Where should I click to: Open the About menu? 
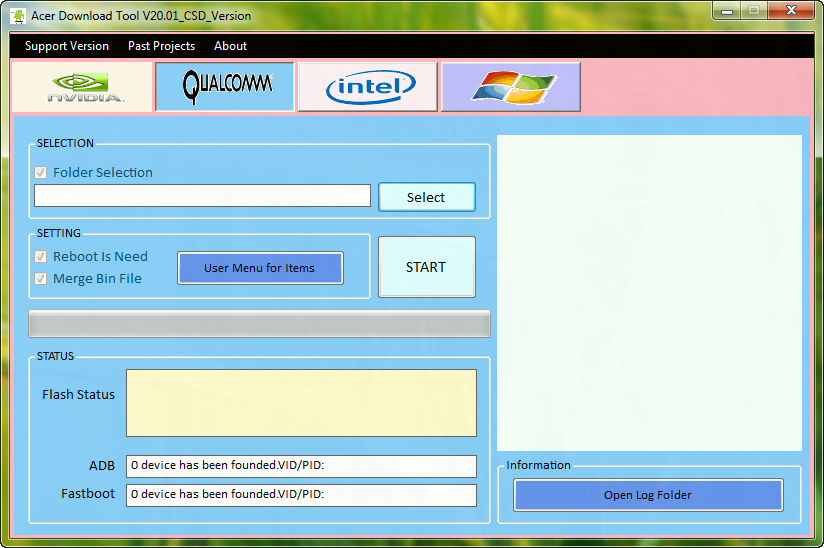(x=230, y=46)
